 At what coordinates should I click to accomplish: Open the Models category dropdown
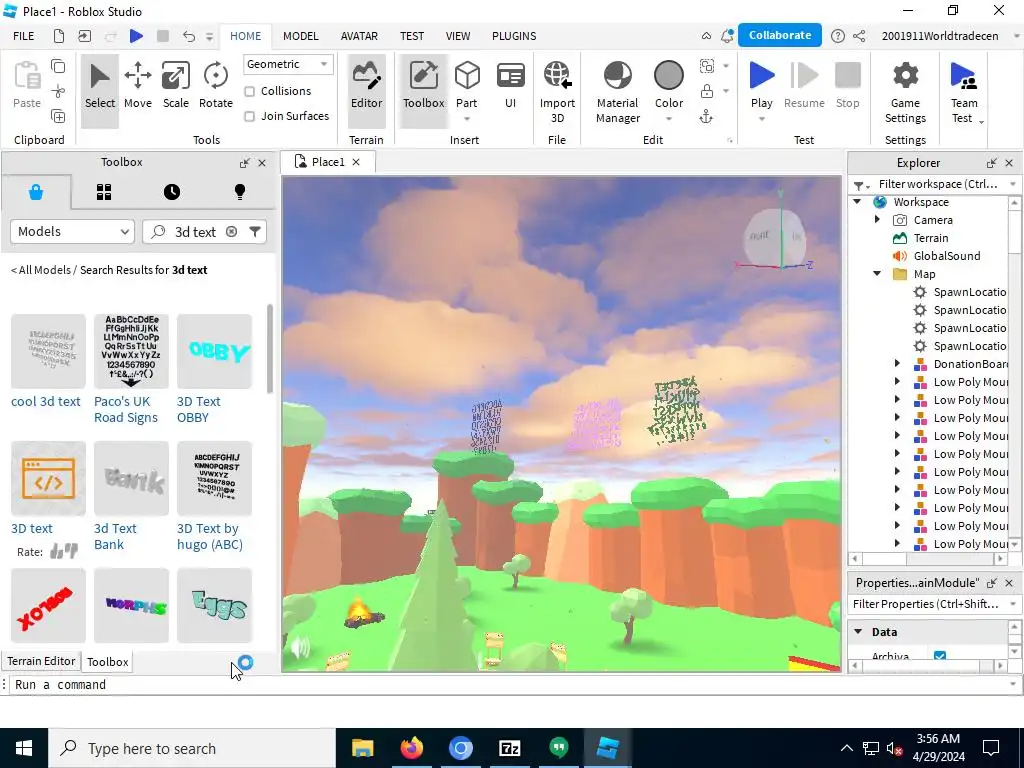coord(72,232)
